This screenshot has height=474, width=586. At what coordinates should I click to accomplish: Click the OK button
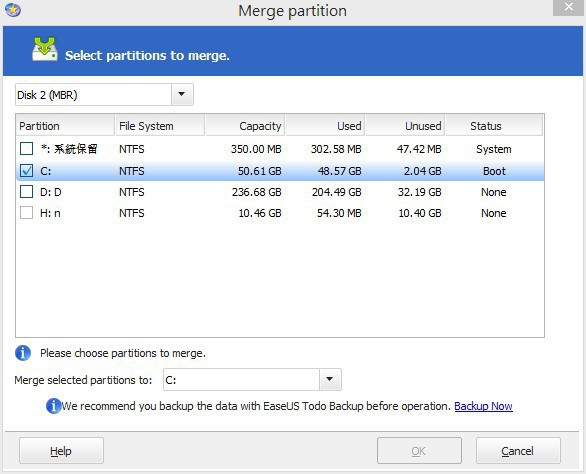(419, 451)
